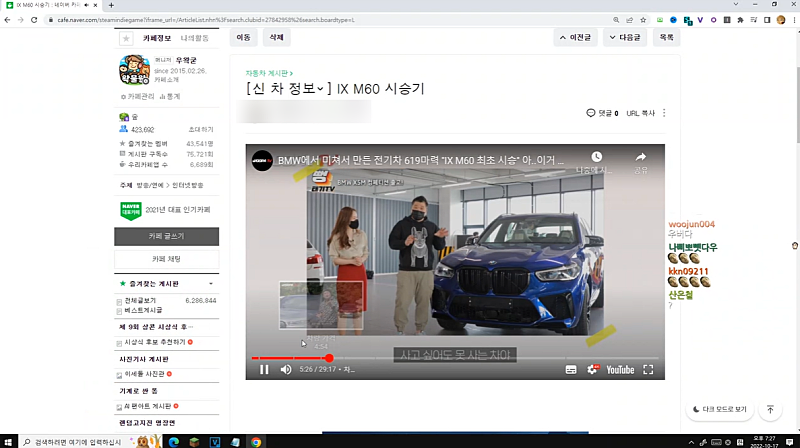
Task: Enter fullscreen on the video player
Action: click(648, 369)
